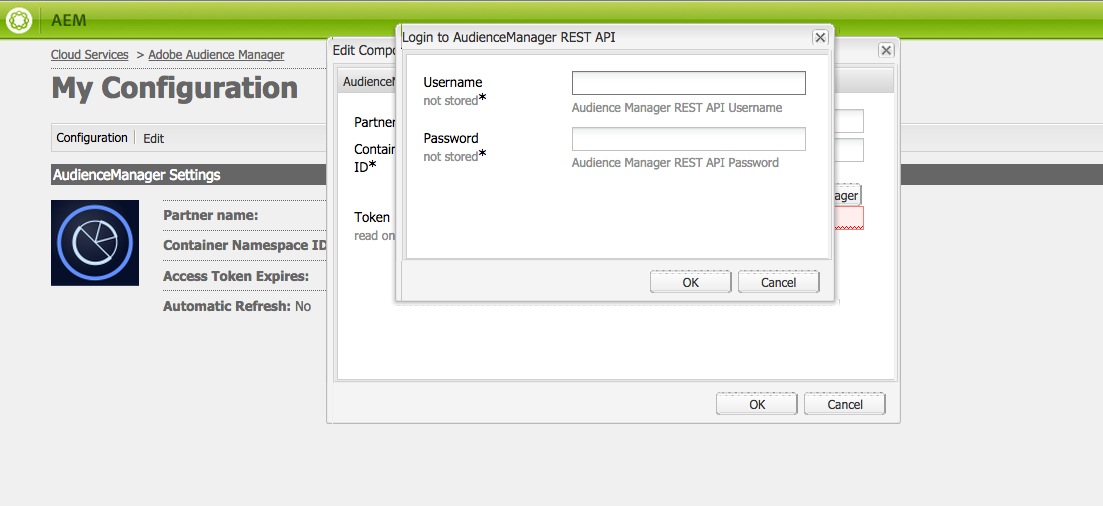Click the Audience Manager REST API Password hint
The image size is (1103, 506).
click(x=675, y=163)
